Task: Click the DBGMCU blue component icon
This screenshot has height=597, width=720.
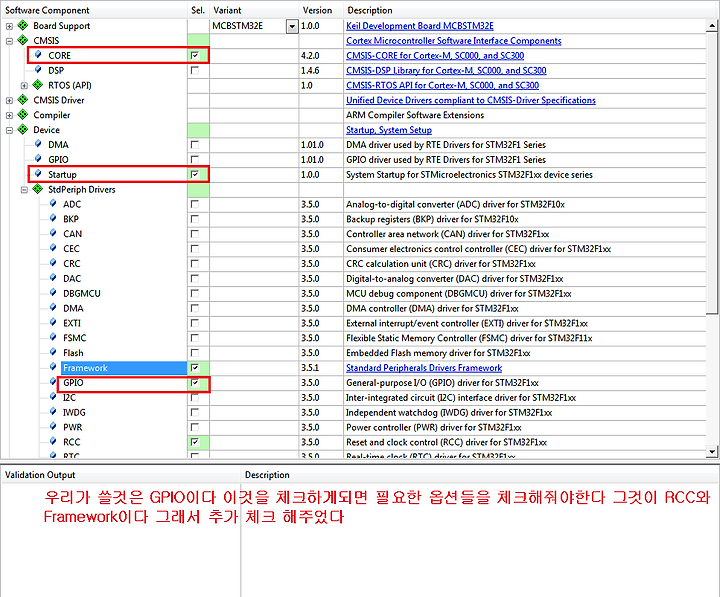Action: click(53, 293)
